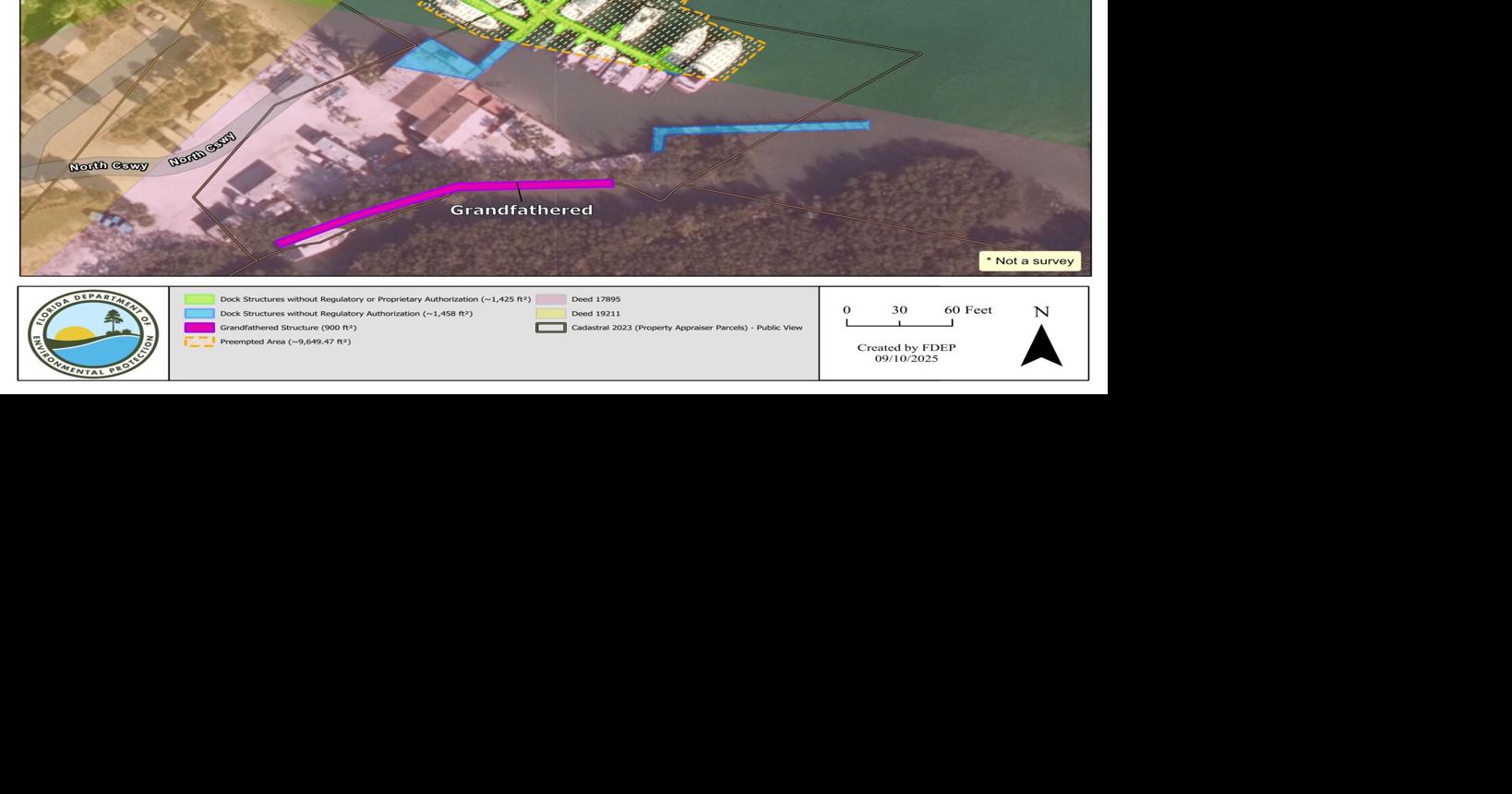The width and height of the screenshot is (1512, 794).
Task: Click the dashed orange Preempted Area symbol
Action: click(199, 342)
